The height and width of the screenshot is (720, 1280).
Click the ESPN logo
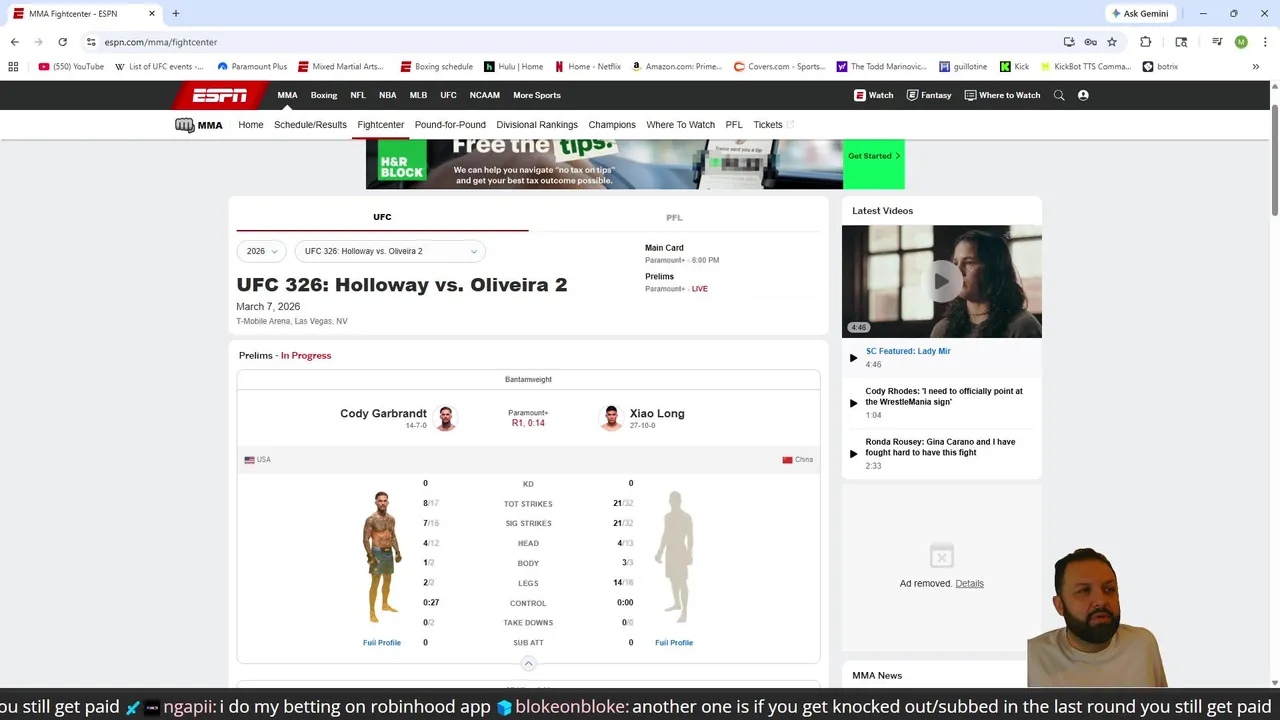220,95
